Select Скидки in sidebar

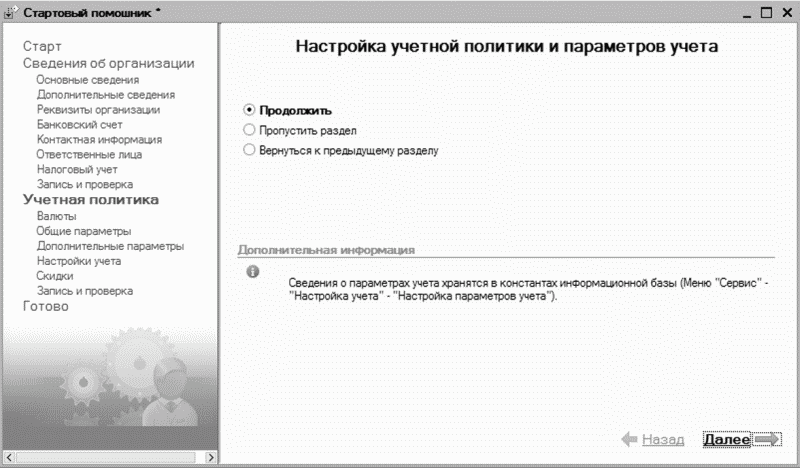55,276
